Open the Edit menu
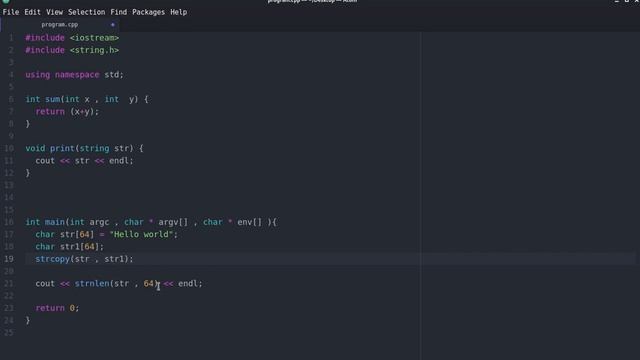This screenshot has height=360, width=640. point(32,12)
